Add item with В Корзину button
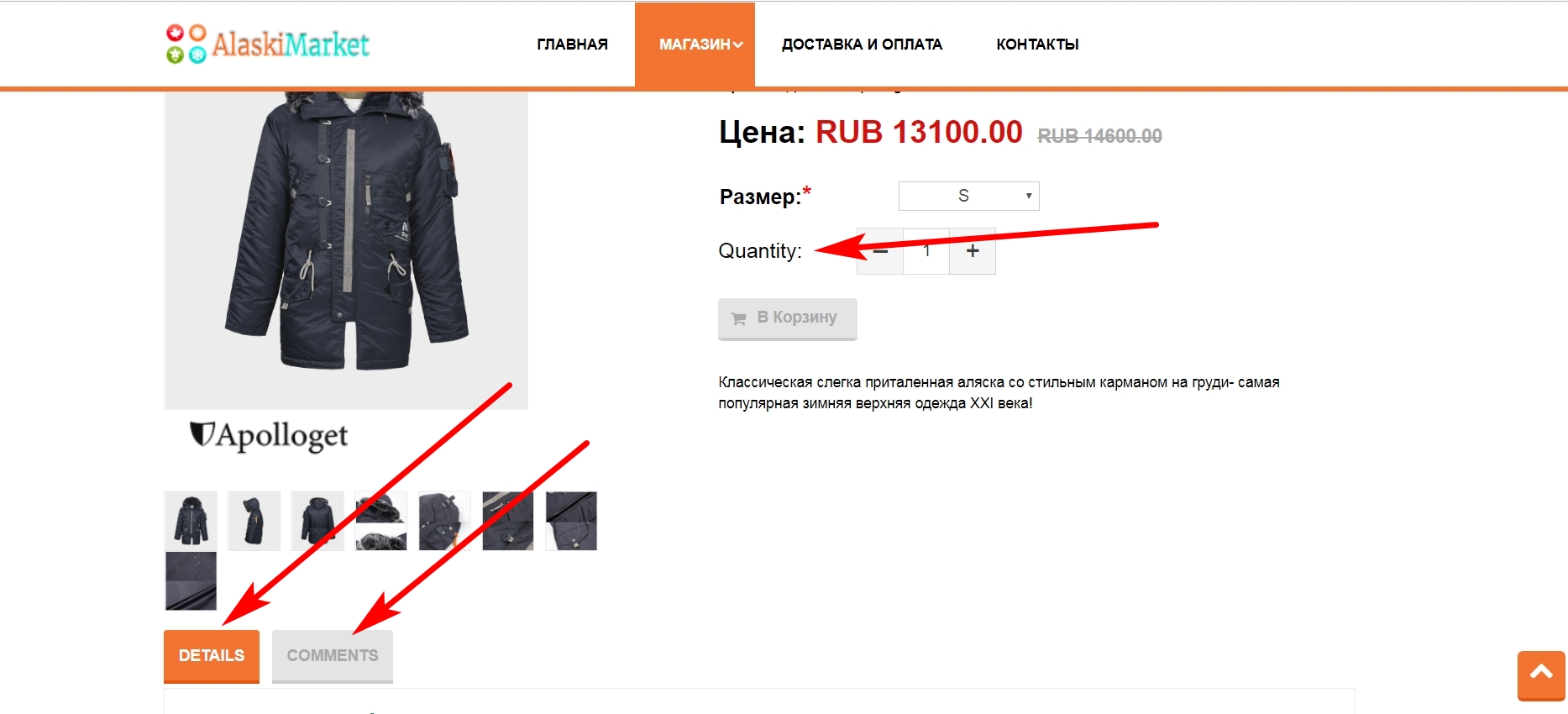The image size is (1568, 714). click(x=787, y=318)
